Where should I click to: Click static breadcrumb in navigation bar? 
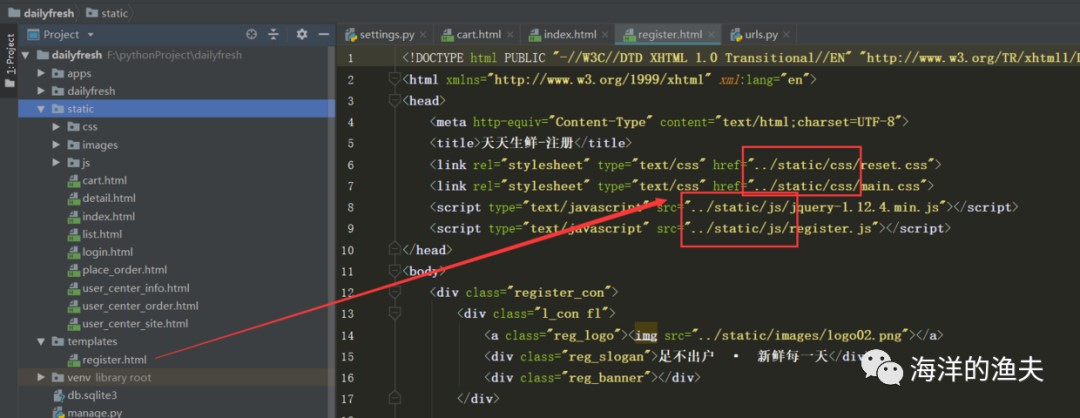107,12
